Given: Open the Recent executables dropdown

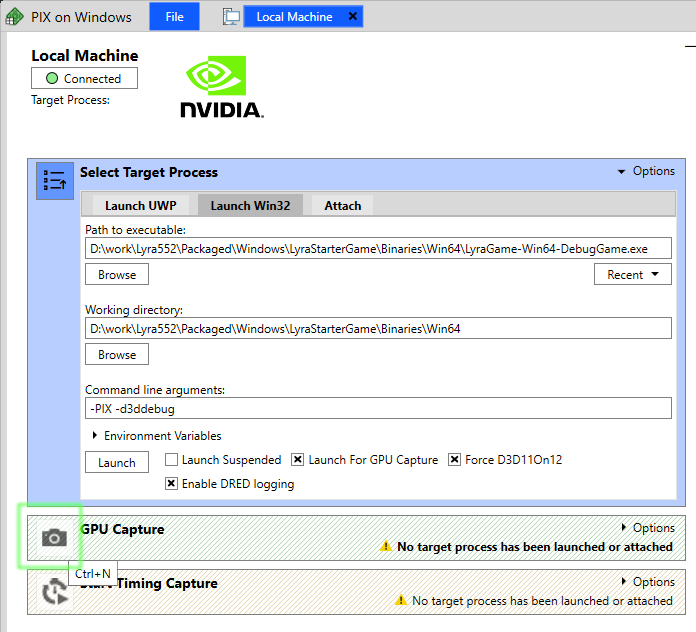Looking at the screenshot, I should point(633,275).
